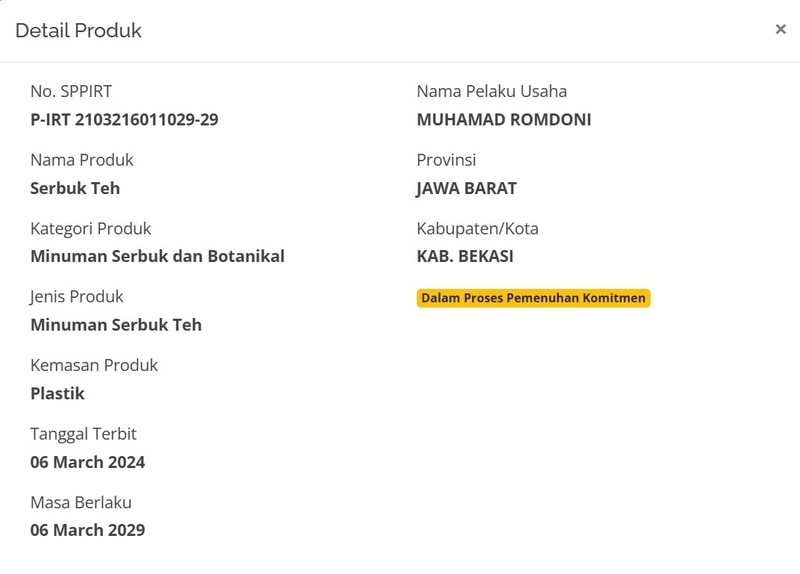Select the issue date 06 March 2024

[87, 462]
